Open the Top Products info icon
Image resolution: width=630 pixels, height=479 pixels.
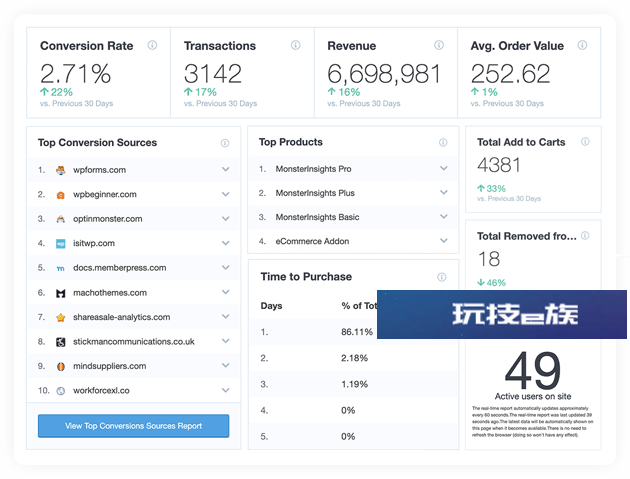click(443, 142)
